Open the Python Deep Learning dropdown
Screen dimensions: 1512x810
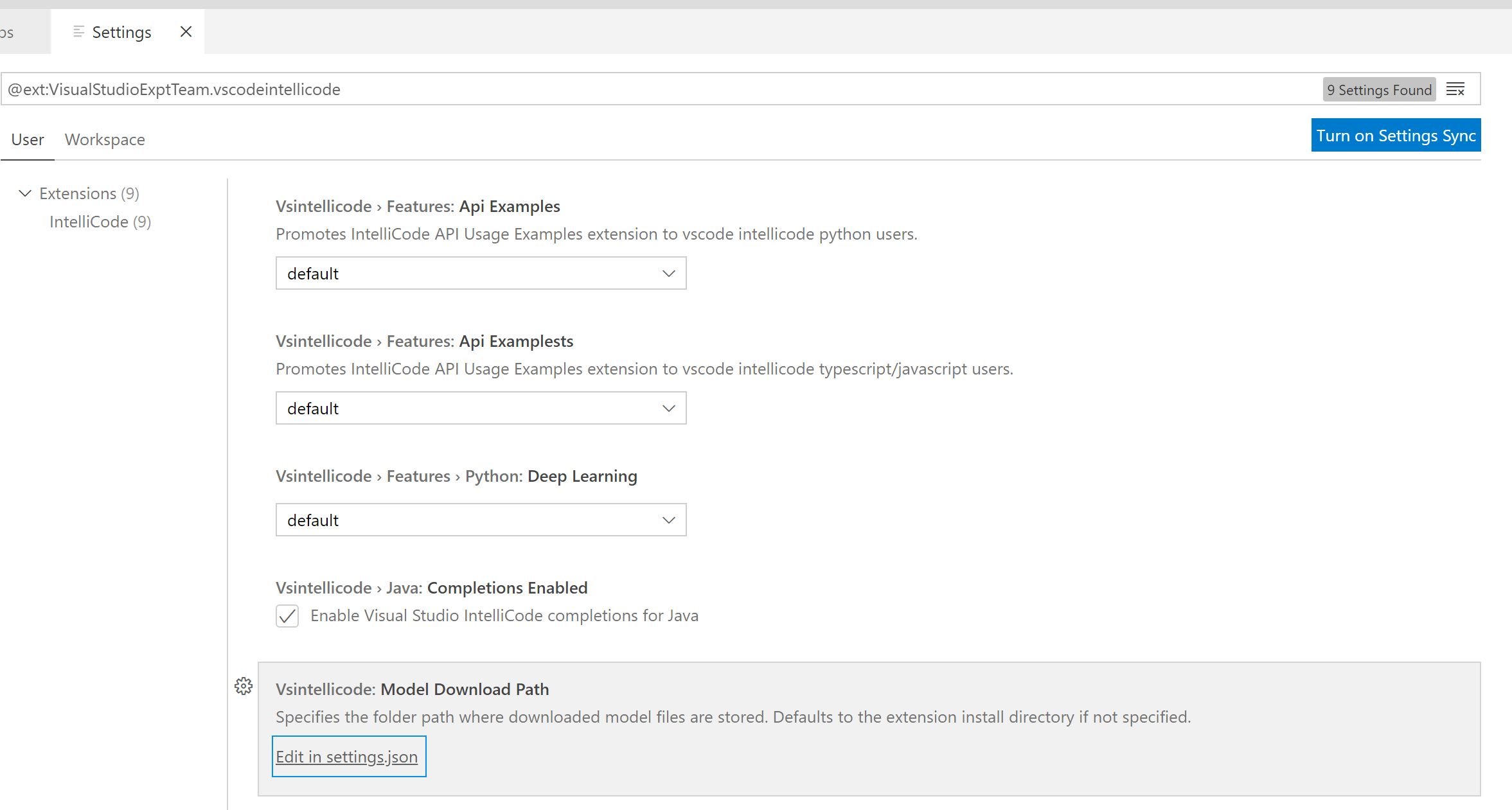click(481, 520)
